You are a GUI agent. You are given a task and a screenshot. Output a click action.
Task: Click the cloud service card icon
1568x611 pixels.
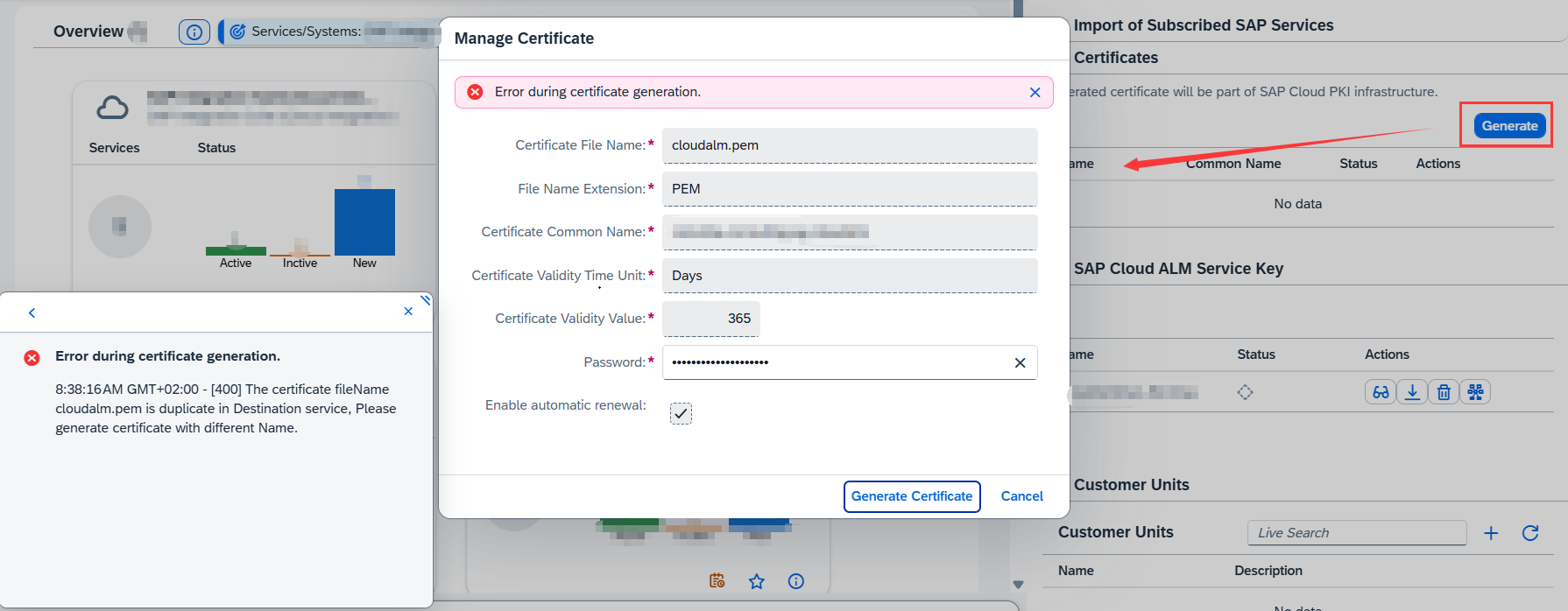pyautogui.click(x=112, y=108)
